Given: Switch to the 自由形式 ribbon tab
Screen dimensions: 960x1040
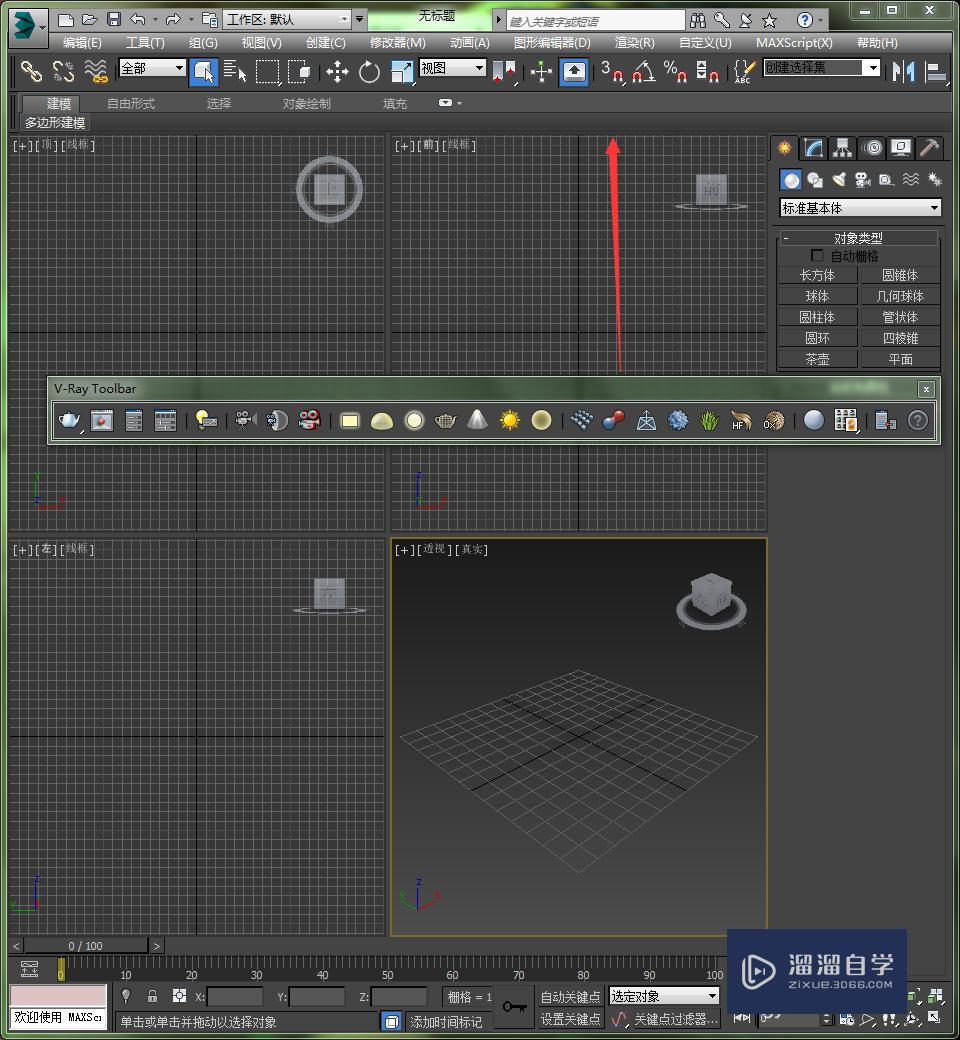Looking at the screenshot, I should 131,103.
